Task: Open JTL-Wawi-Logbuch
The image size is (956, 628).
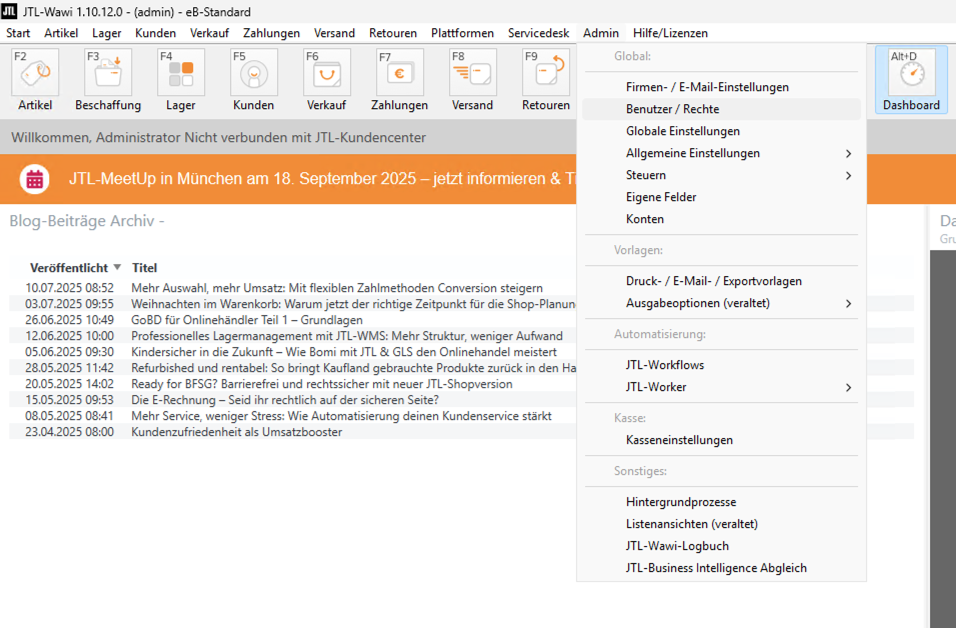Action: point(721,546)
